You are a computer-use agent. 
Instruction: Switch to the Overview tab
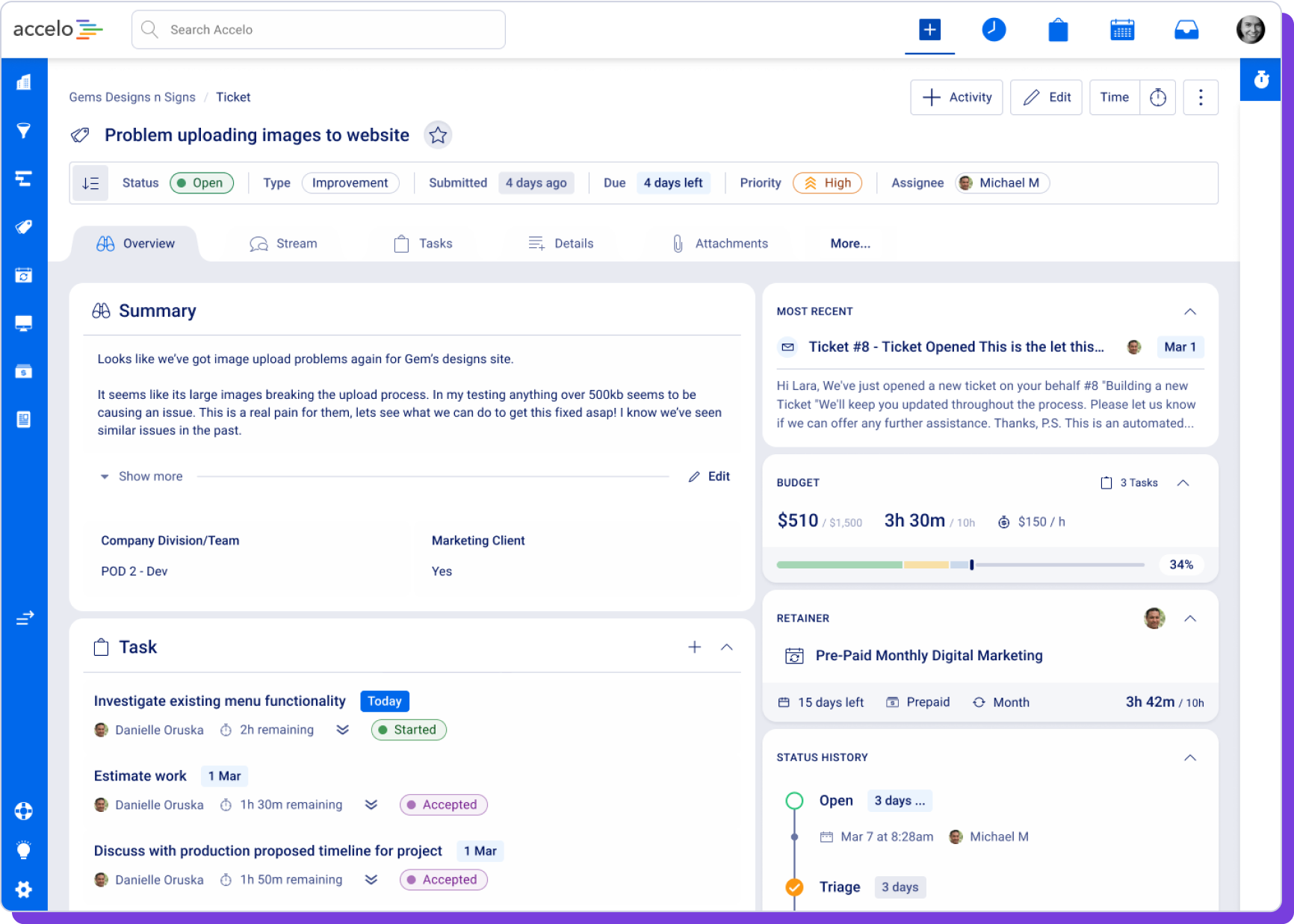point(135,244)
